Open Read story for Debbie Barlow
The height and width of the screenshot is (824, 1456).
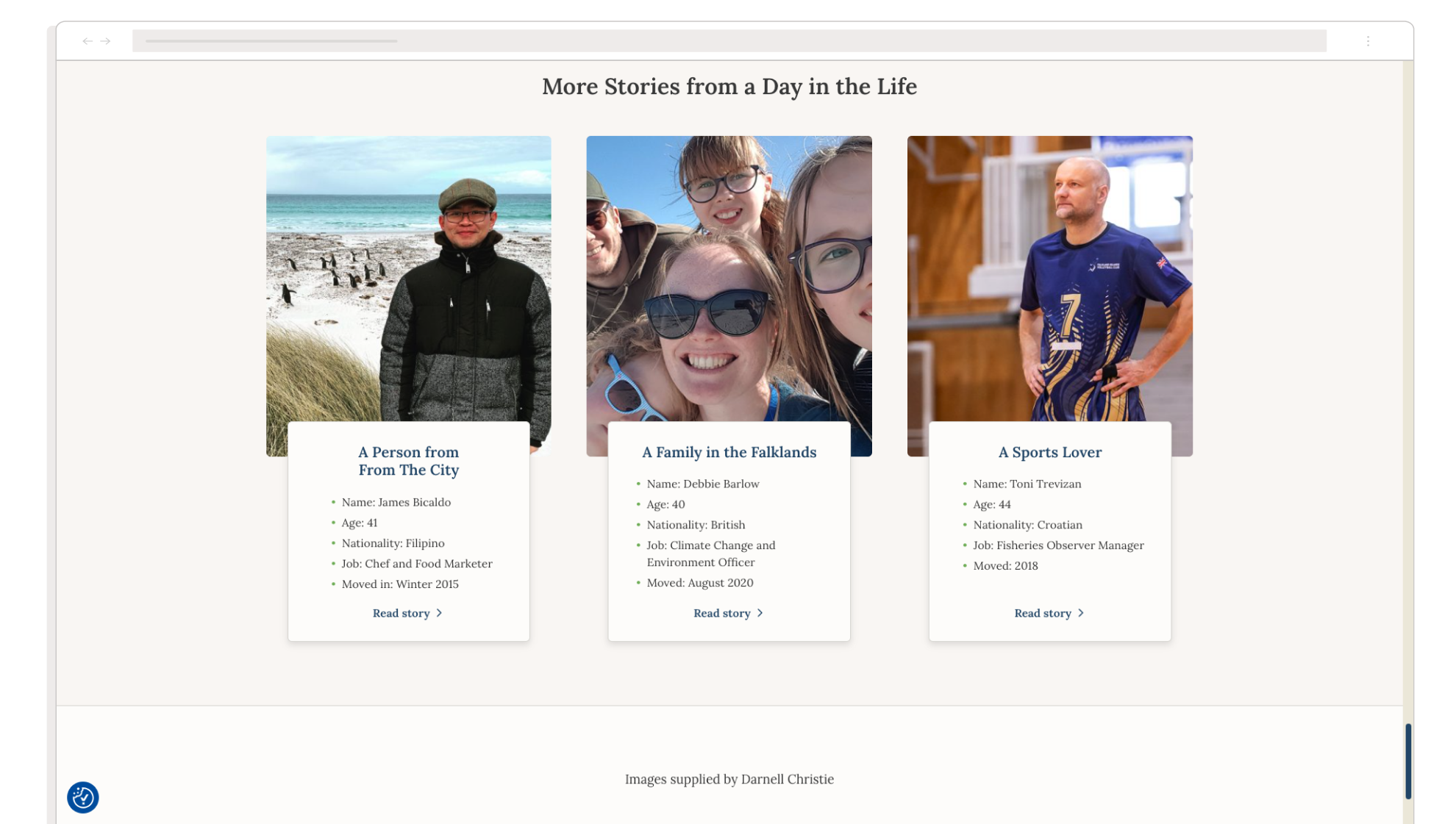click(728, 613)
